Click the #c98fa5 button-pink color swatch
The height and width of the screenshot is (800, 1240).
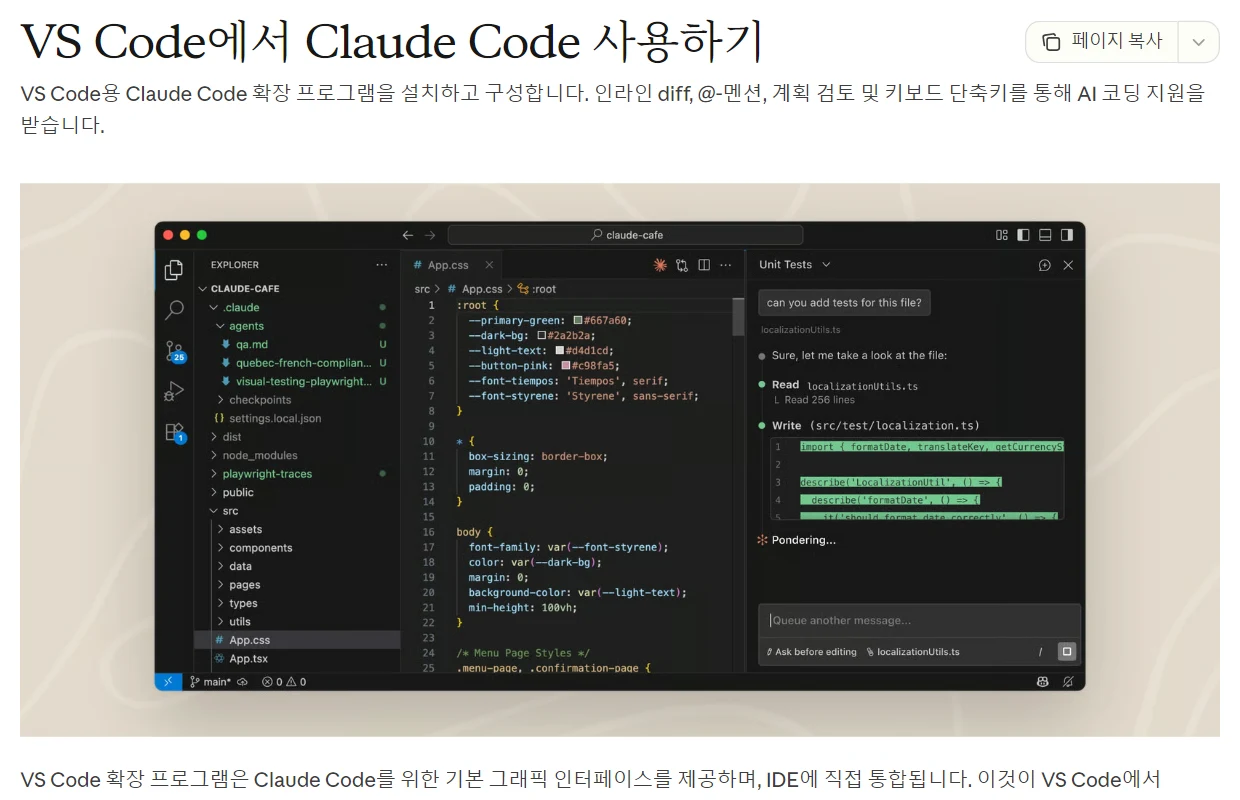[x=566, y=366]
